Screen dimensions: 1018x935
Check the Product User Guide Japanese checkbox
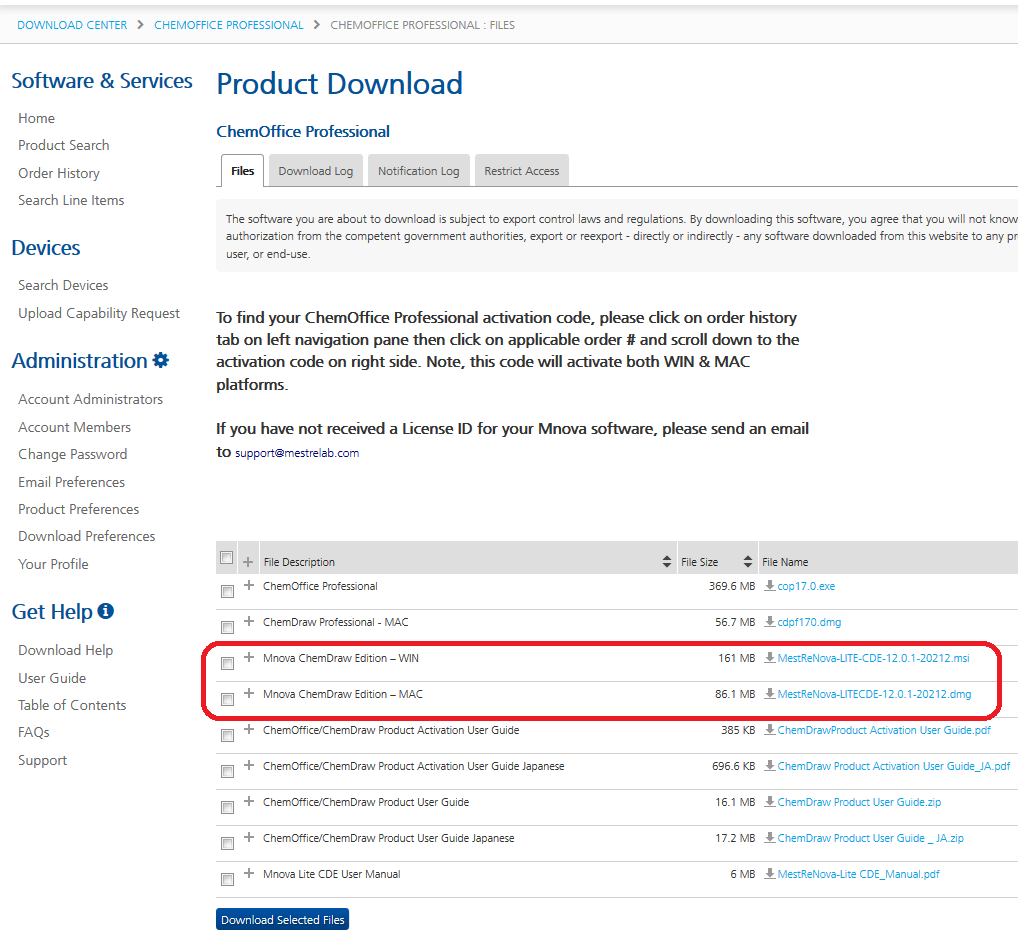(227, 843)
